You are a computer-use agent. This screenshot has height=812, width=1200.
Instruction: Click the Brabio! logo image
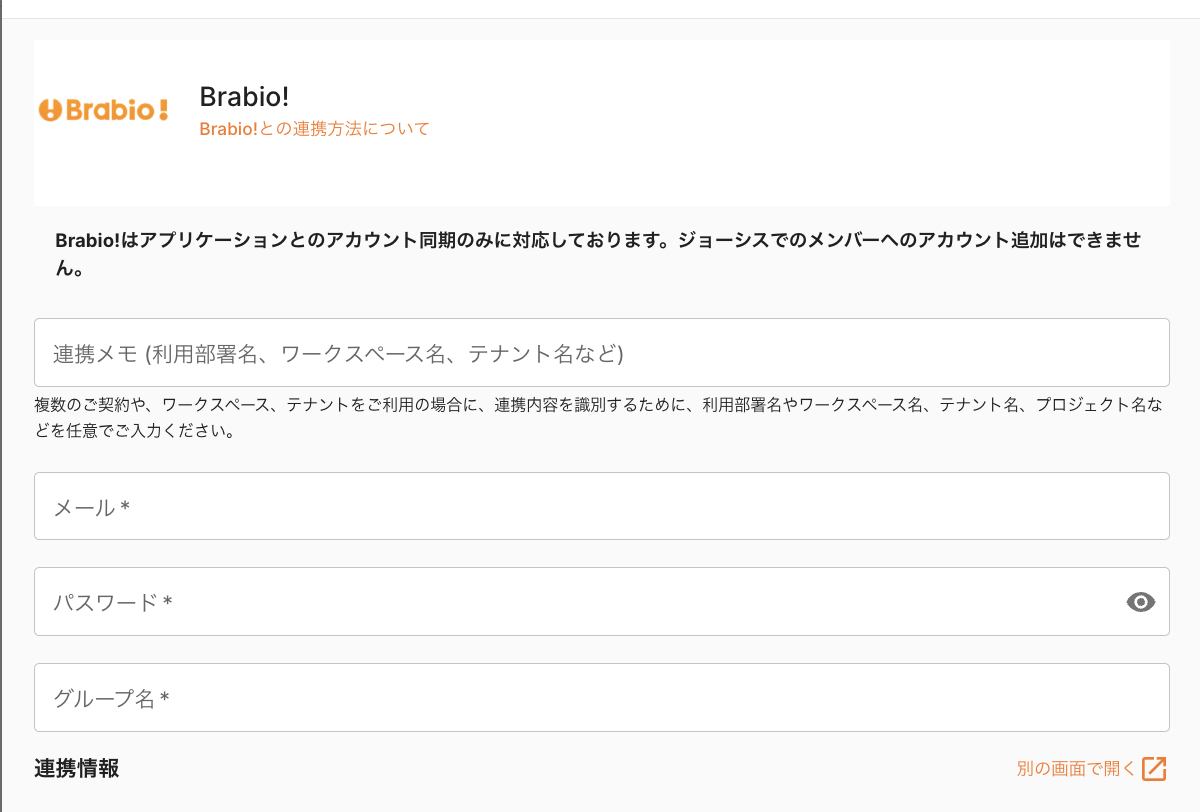(103, 110)
